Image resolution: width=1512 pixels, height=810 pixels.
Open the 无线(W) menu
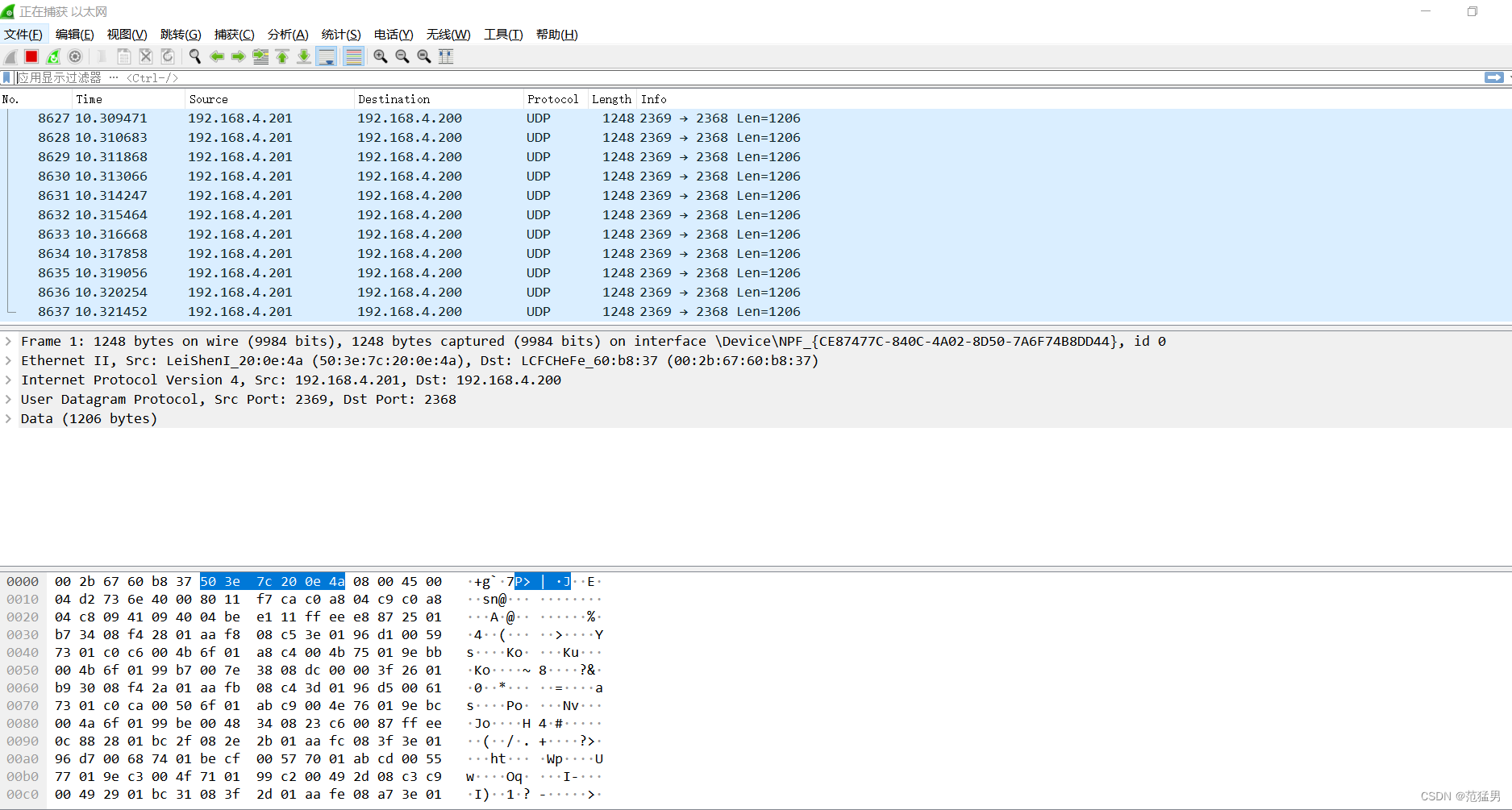pyautogui.click(x=448, y=35)
